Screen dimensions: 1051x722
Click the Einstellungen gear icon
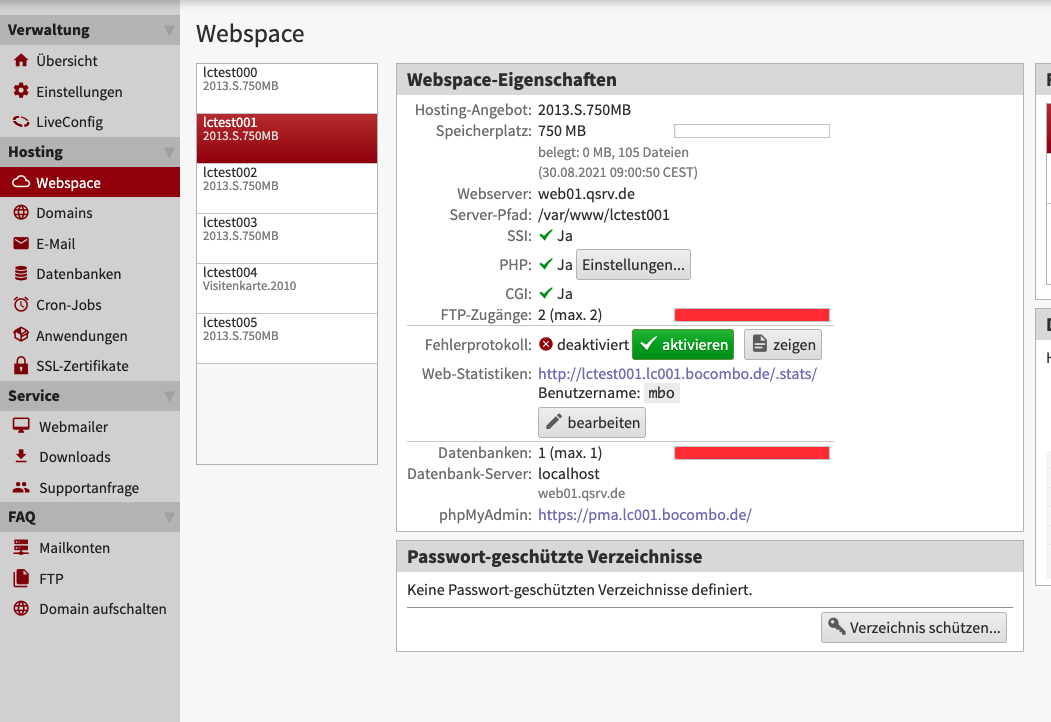20,89
